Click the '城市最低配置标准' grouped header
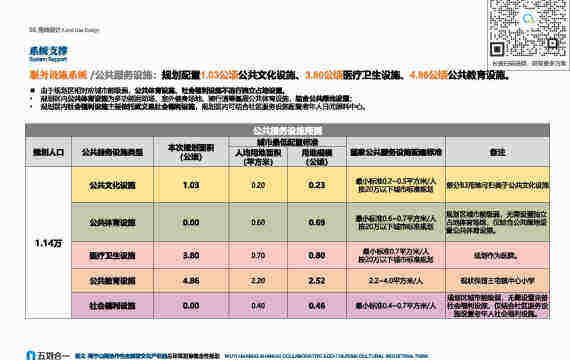570x360 pixels. (287, 142)
